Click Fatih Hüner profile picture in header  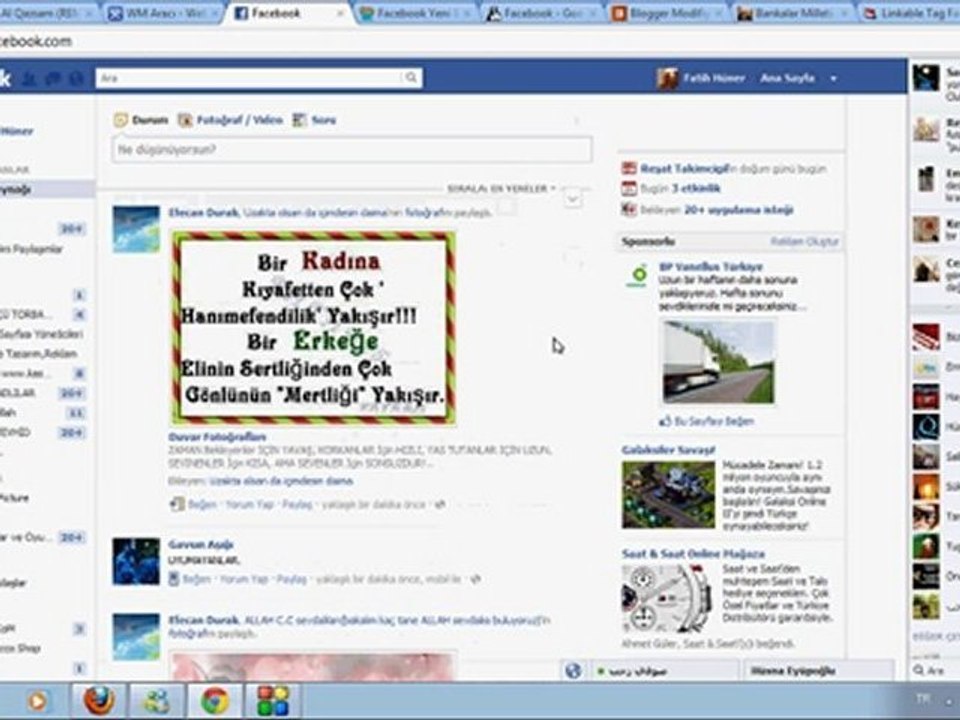(667, 78)
